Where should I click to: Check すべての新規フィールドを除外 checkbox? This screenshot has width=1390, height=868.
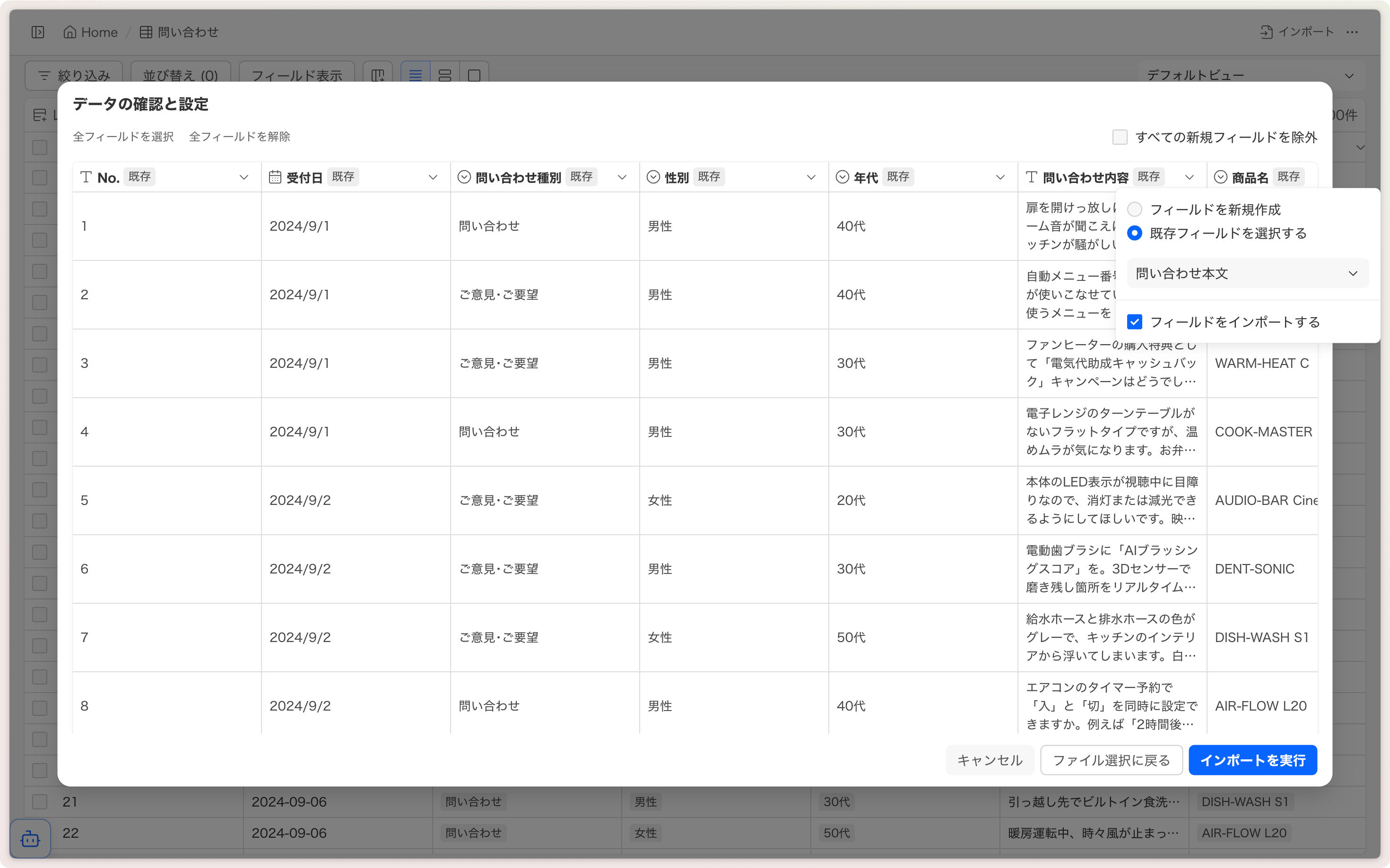tap(1120, 137)
